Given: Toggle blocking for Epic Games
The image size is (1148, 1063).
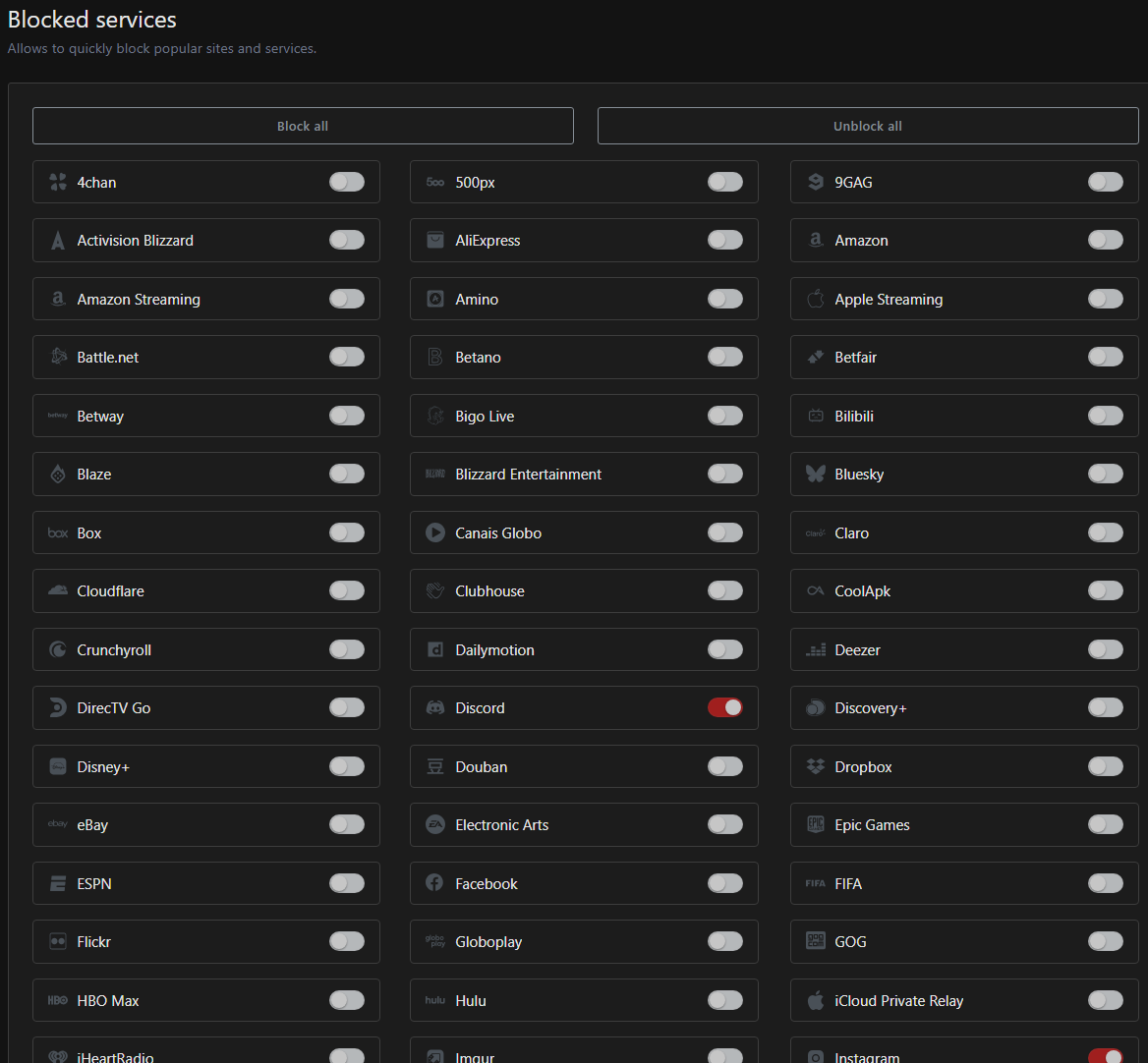Looking at the screenshot, I should pos(1105,824).
